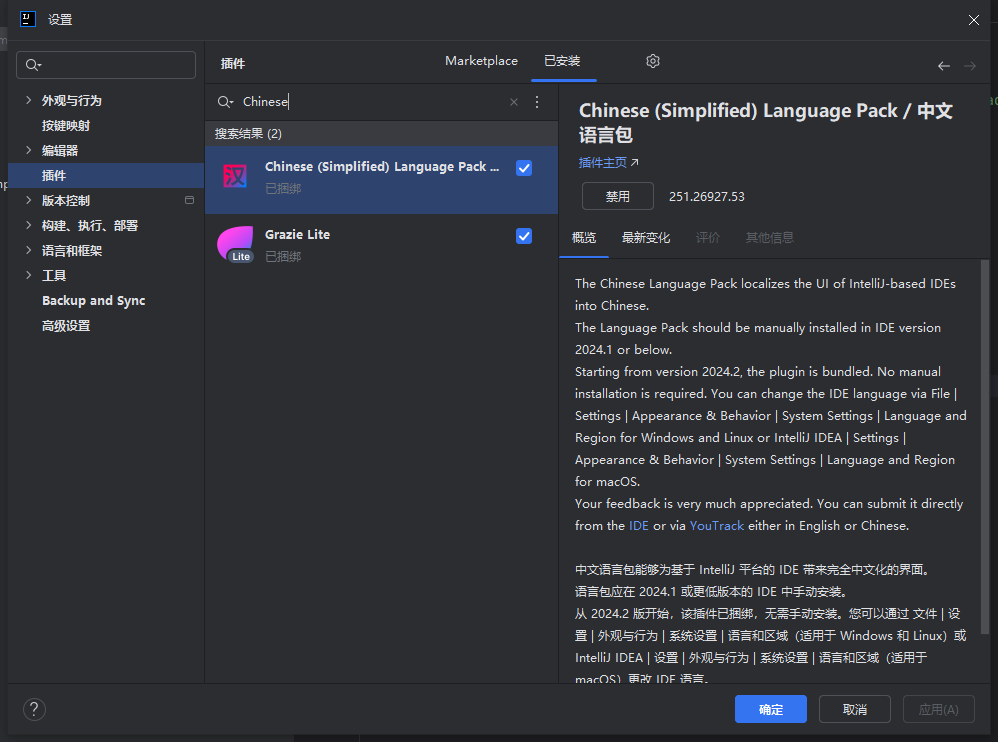Select 高级设置 in settings tree
Screen dimensions: 998x742
(66, 325)
